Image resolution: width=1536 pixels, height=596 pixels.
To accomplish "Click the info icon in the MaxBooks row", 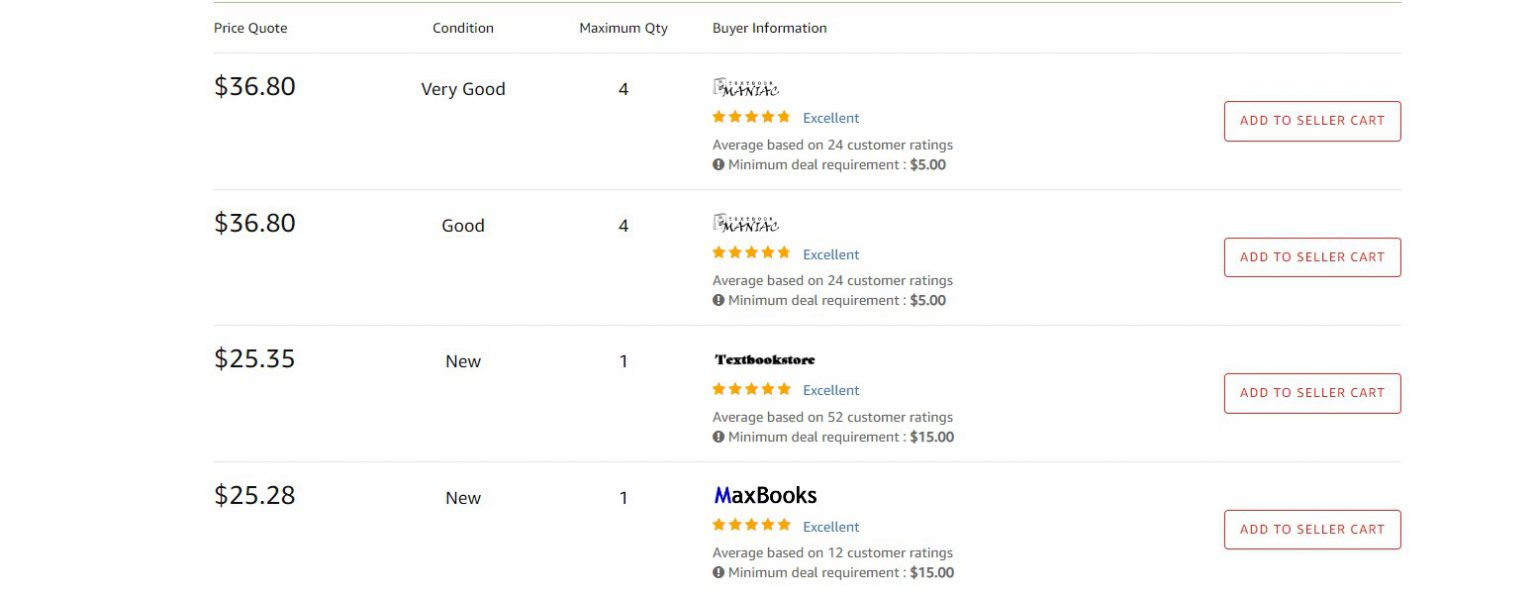I will [x=718, y=572].
